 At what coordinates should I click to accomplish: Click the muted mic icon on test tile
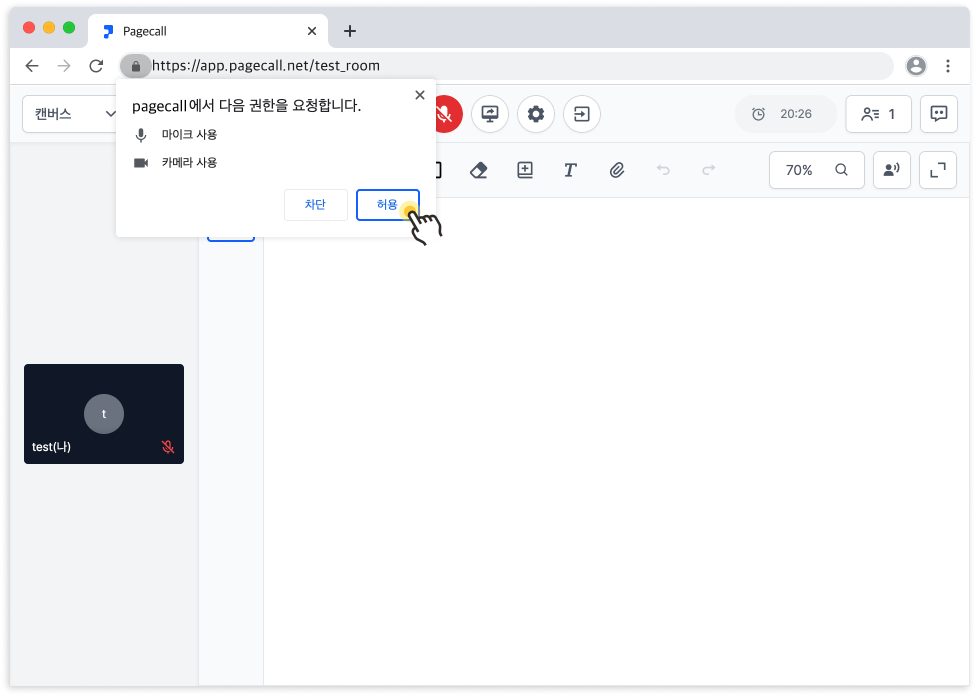point(167,447)
